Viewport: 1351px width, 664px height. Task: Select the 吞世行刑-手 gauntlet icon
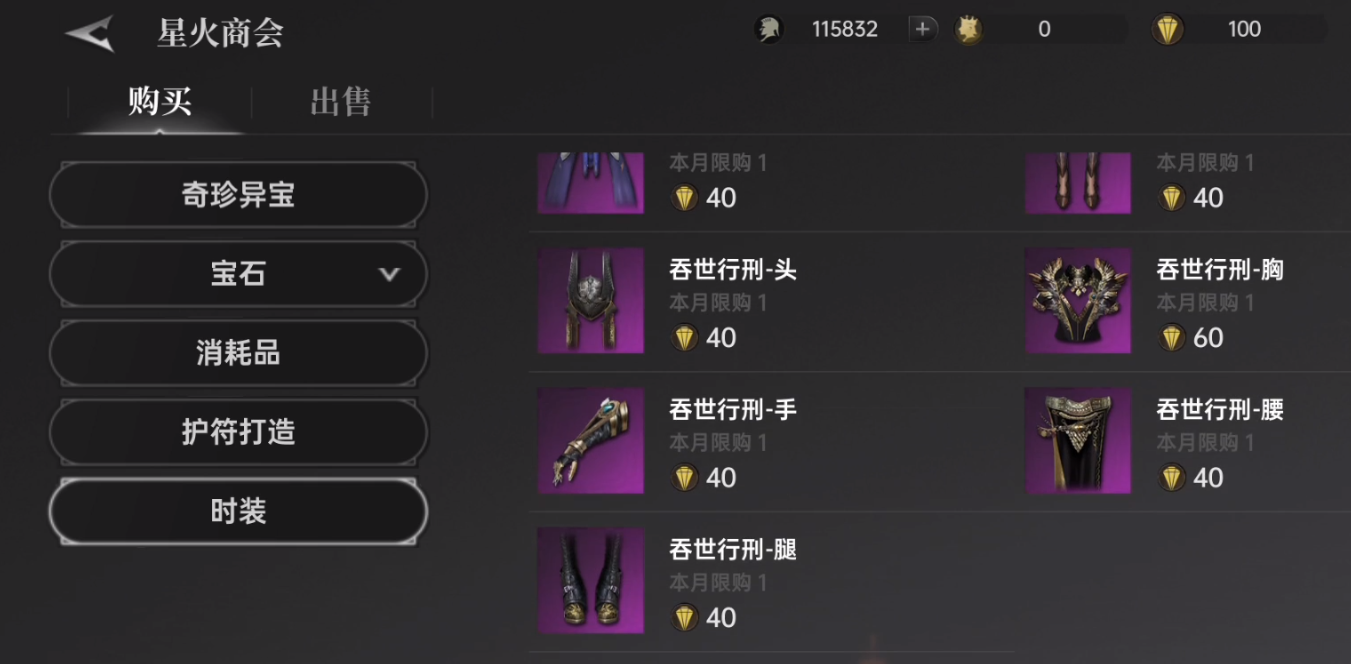point(590,441)
